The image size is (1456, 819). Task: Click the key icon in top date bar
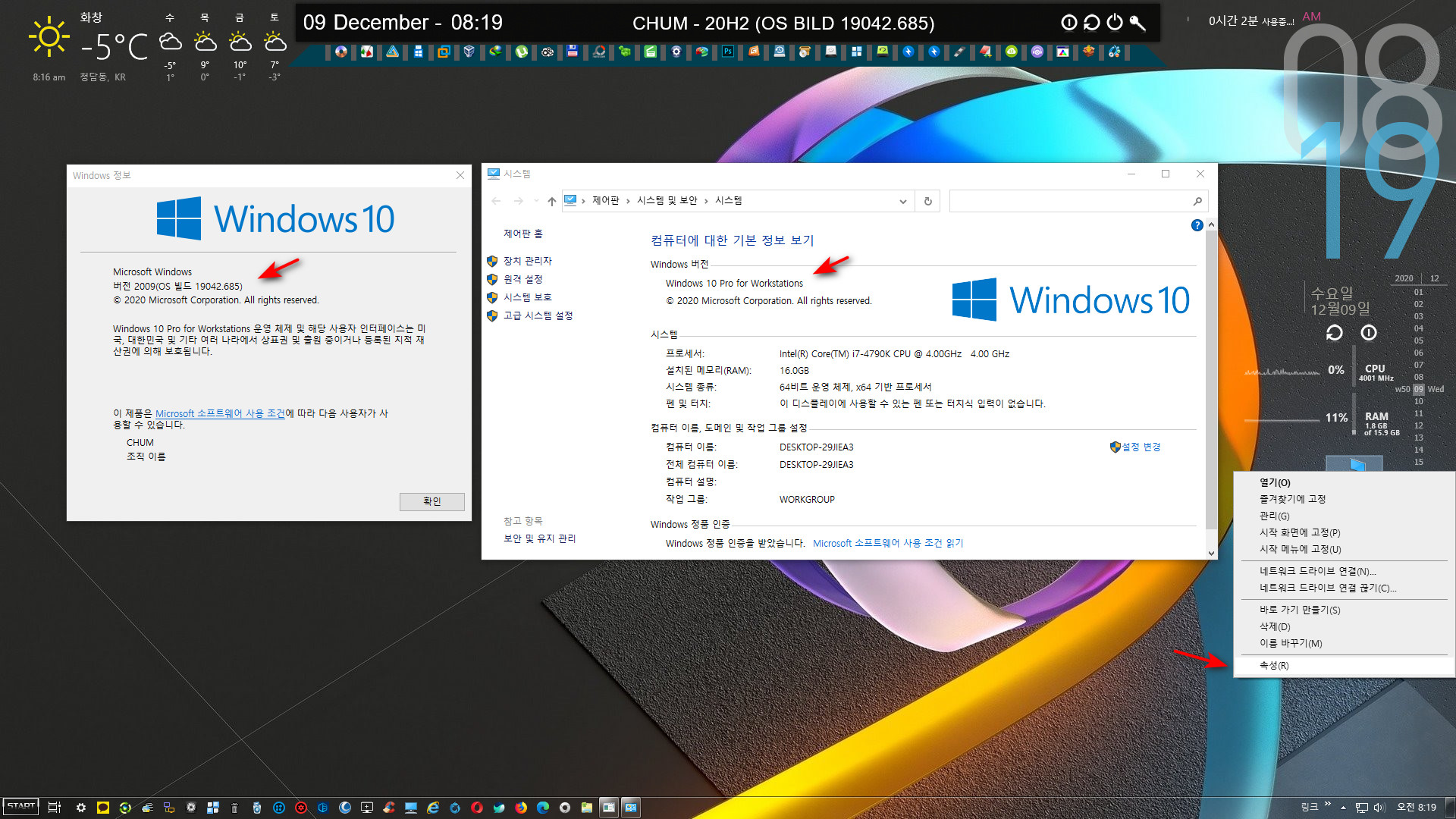pos(1137,23)
